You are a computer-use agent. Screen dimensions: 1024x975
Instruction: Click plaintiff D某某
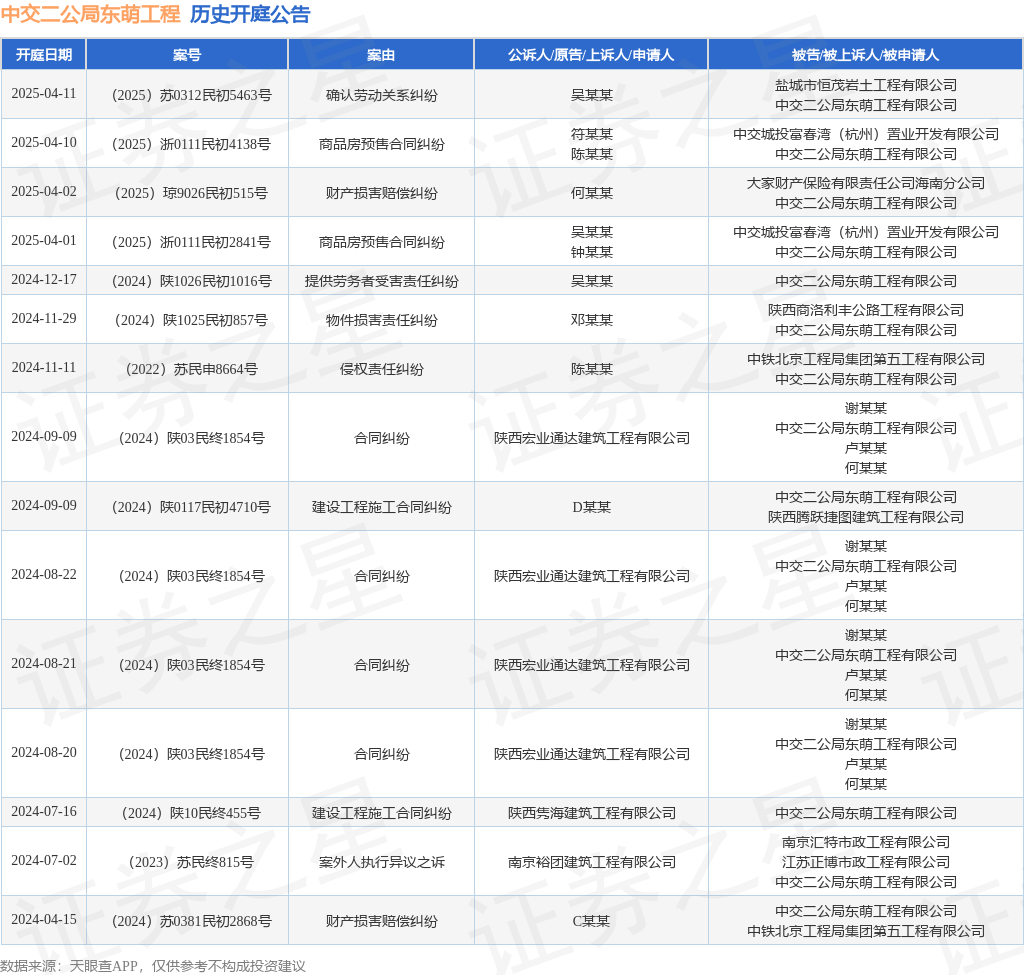point(592,507)
